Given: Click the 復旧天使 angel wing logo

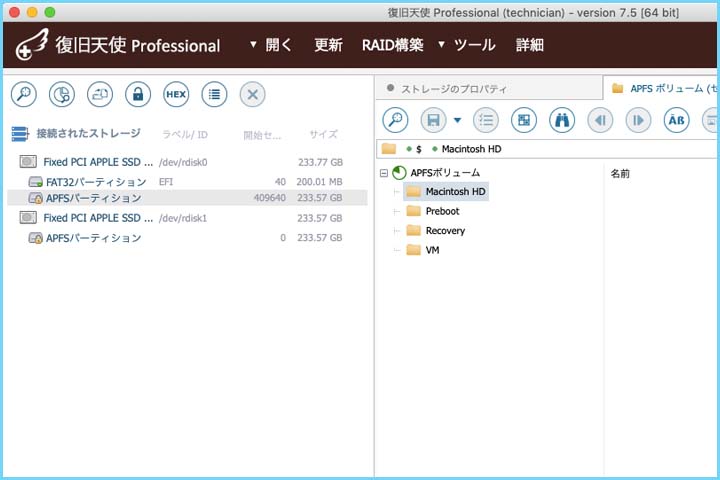Looking at the screenshot, I should click(32, 44).
